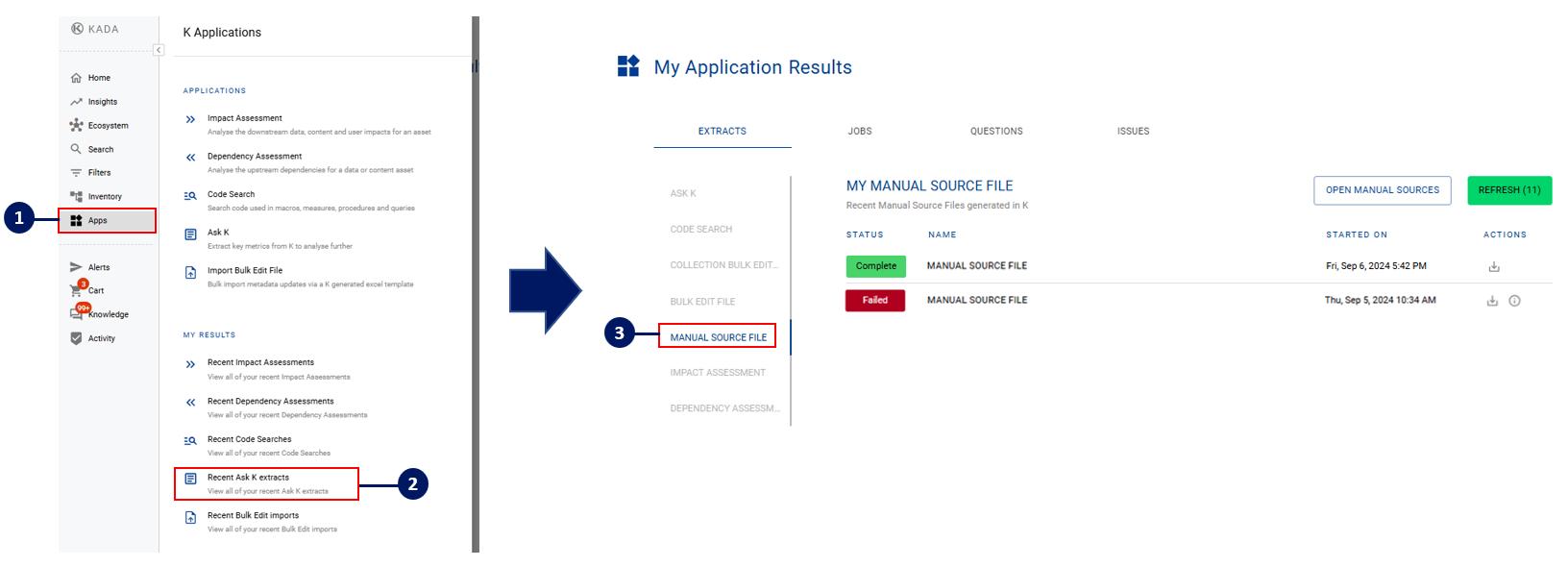Click the Home icon in sidebar
Viewport: 1568px width, 567px height.
[x=76, y=78]
